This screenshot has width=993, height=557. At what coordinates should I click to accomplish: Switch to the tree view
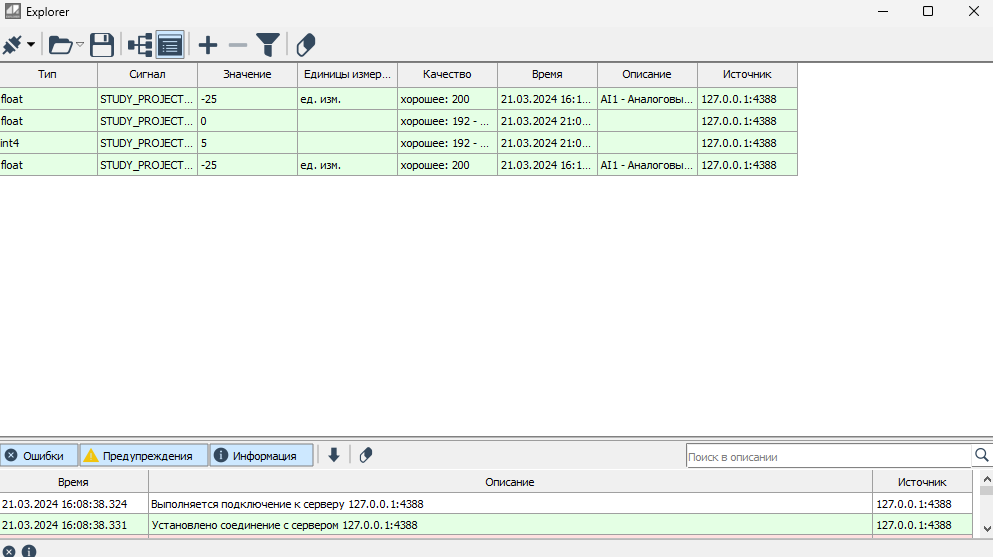point(140,44)
